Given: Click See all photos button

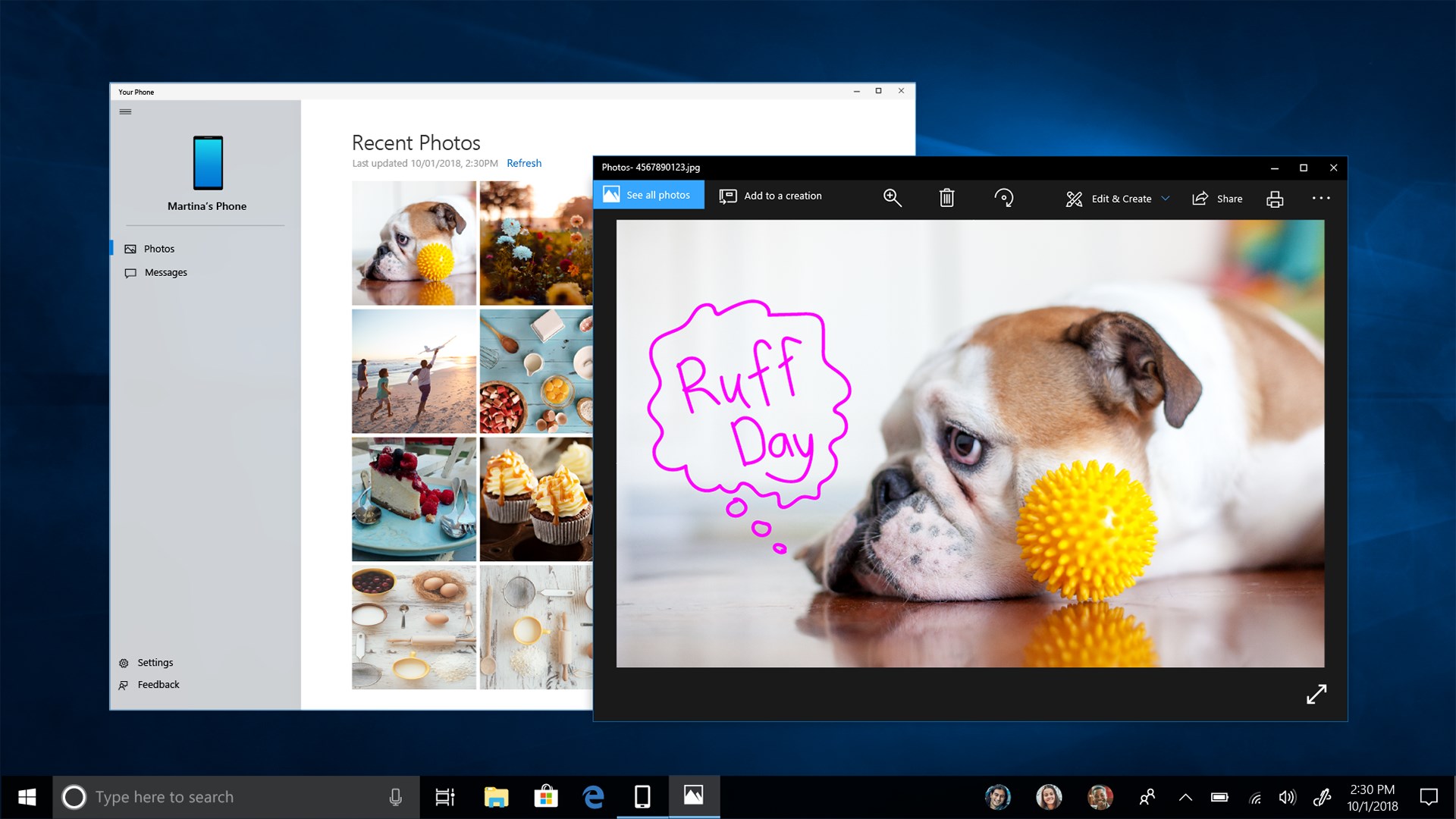Looking at the screenshot, I should 648,195.
